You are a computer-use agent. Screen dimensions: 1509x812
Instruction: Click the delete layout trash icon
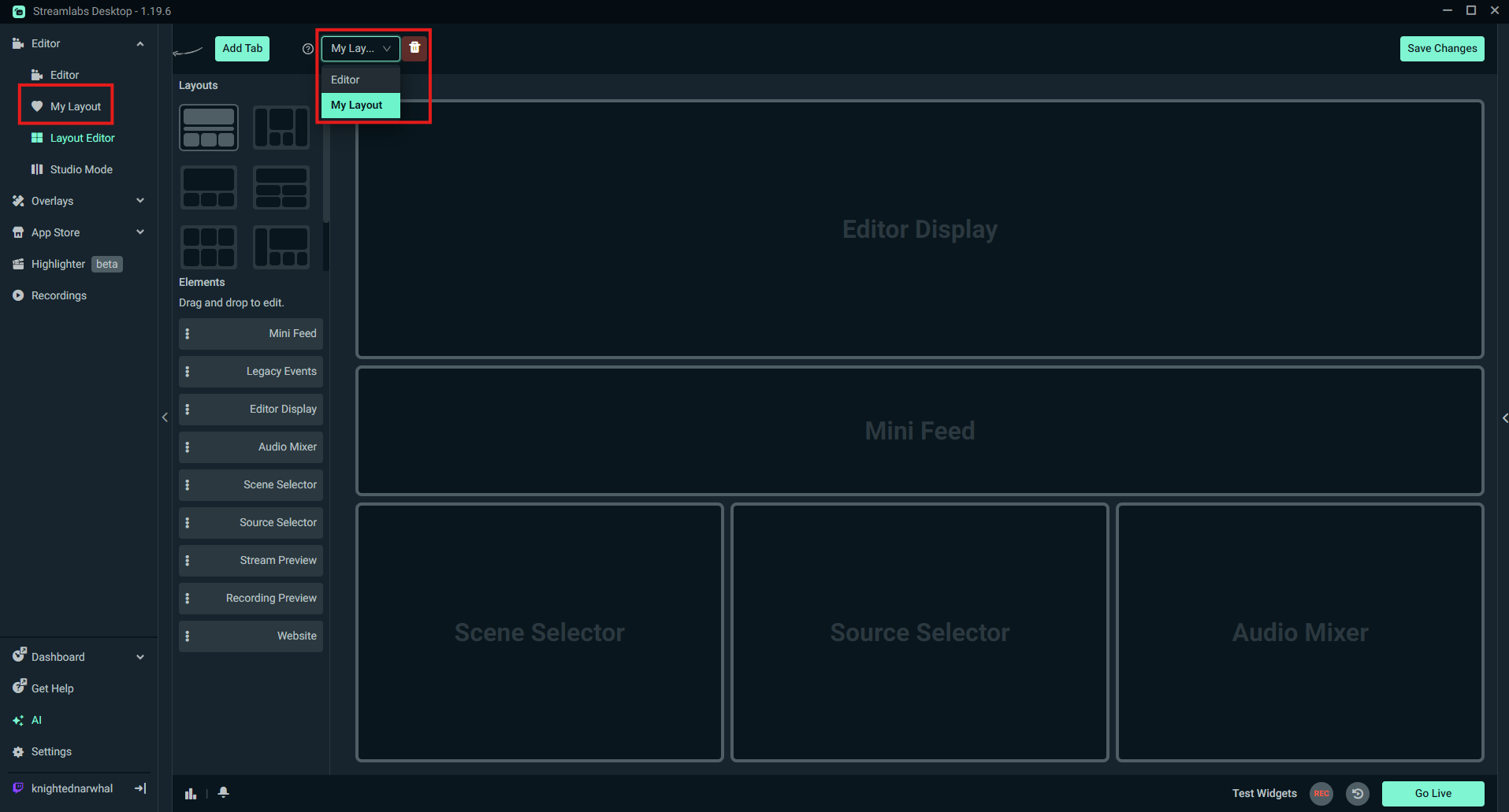[x=414, y=47]
